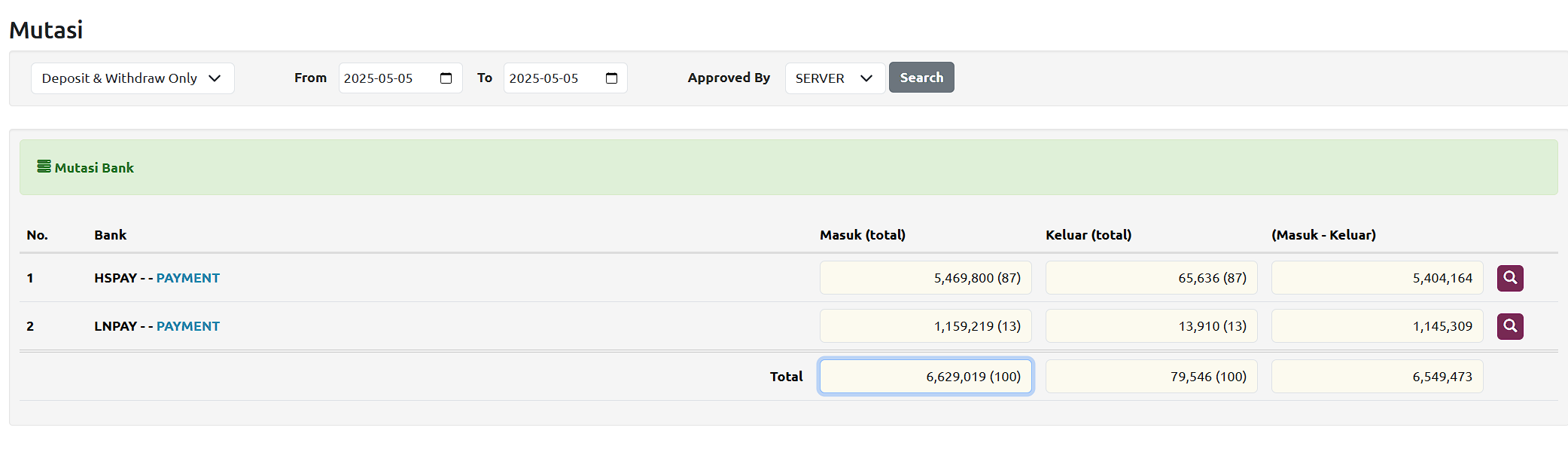Click the Mutasi Bank section header
This screenshot has width=1568, height=452.
(94, 168)
